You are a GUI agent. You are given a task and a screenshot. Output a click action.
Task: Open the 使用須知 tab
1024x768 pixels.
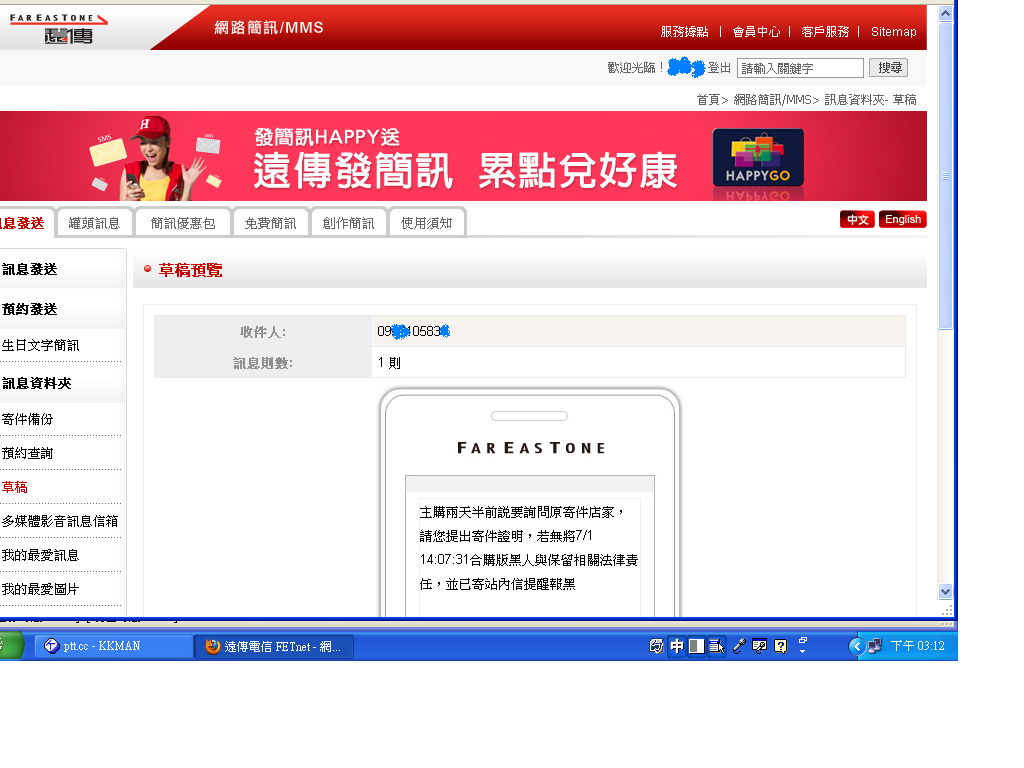click(x=426, y=223)
